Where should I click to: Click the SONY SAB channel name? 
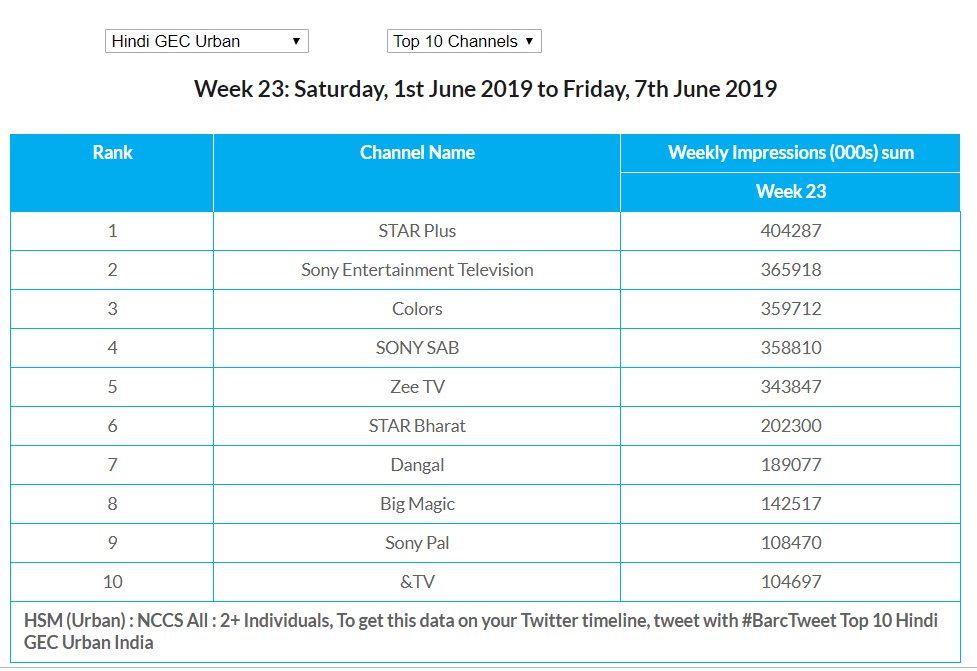pyautogui.click(x=417, y=348)
